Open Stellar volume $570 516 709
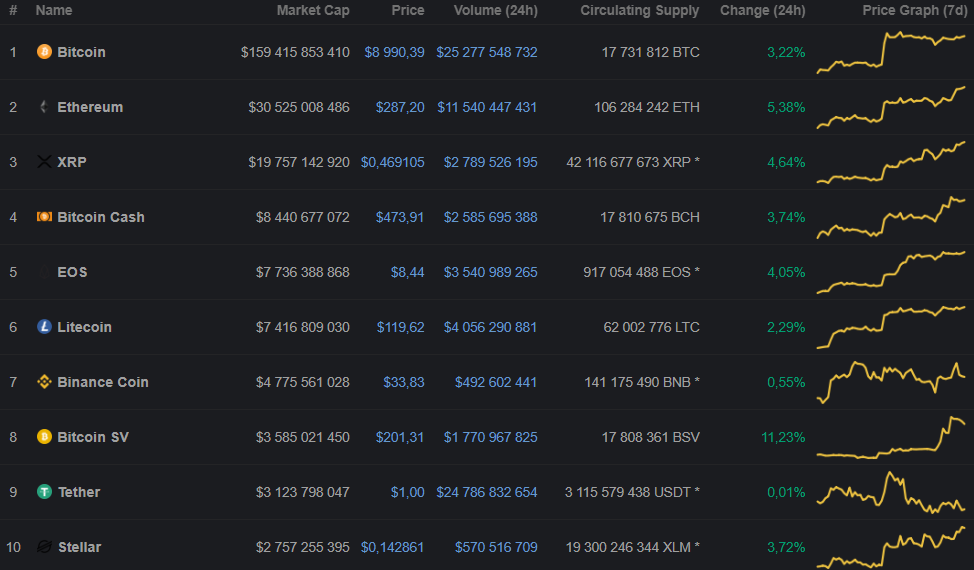The height and width of the screenshot is (570, 974). tap(496, 547)
